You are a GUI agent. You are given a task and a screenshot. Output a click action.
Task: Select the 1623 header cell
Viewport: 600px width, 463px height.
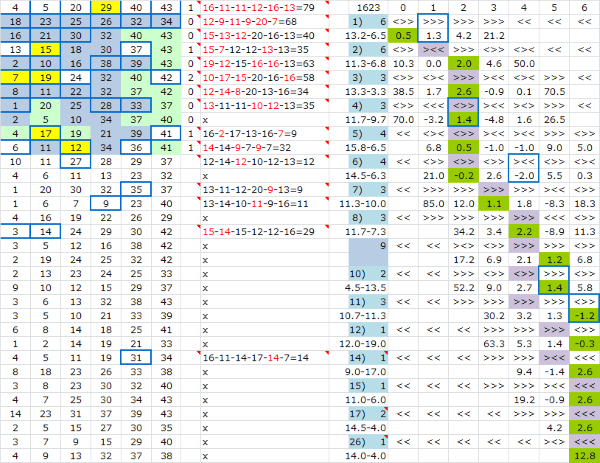pyautogui.click(x=368, y=7)
